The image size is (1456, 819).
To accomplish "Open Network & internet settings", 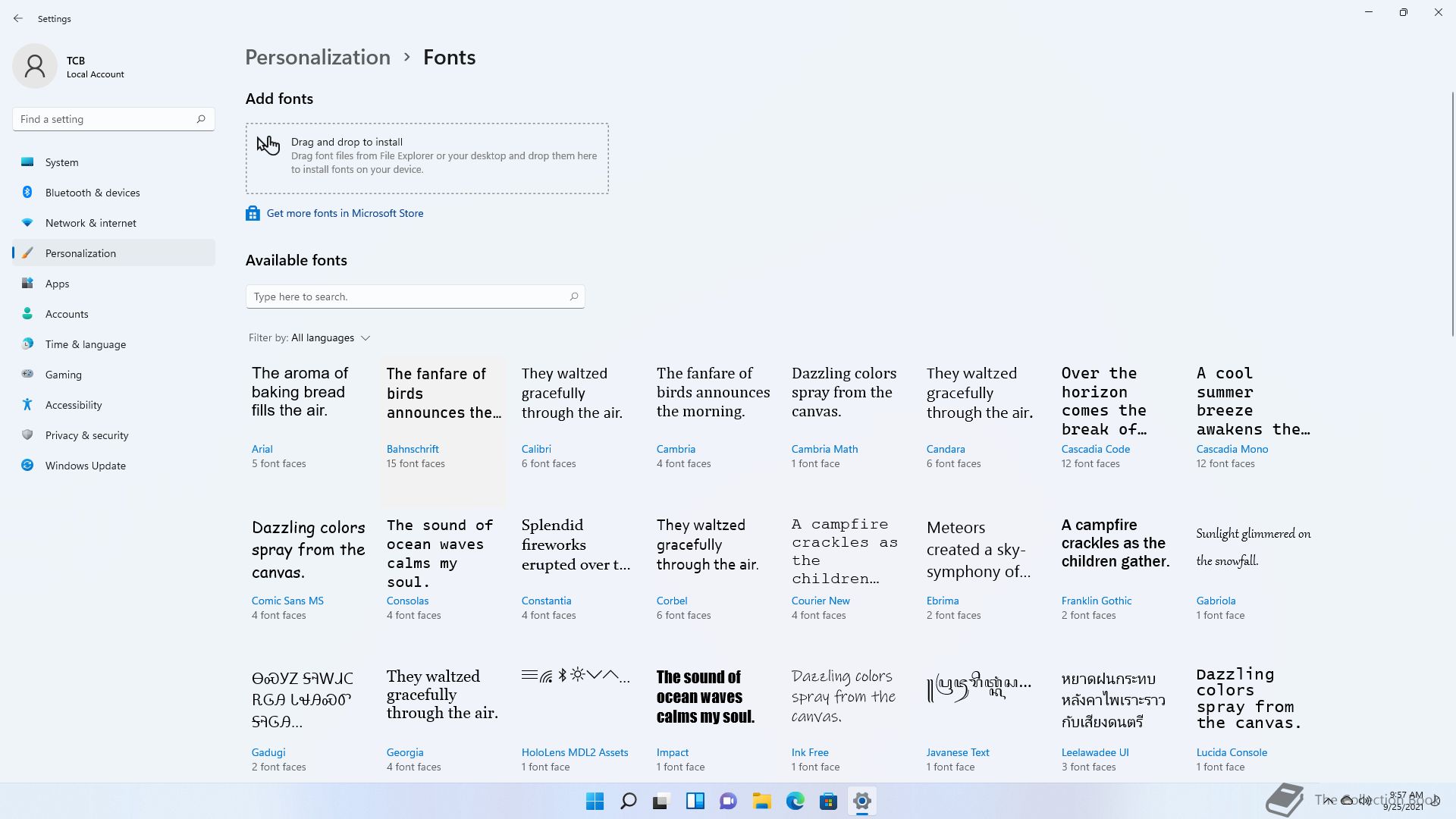I will [x=114, y=223].
